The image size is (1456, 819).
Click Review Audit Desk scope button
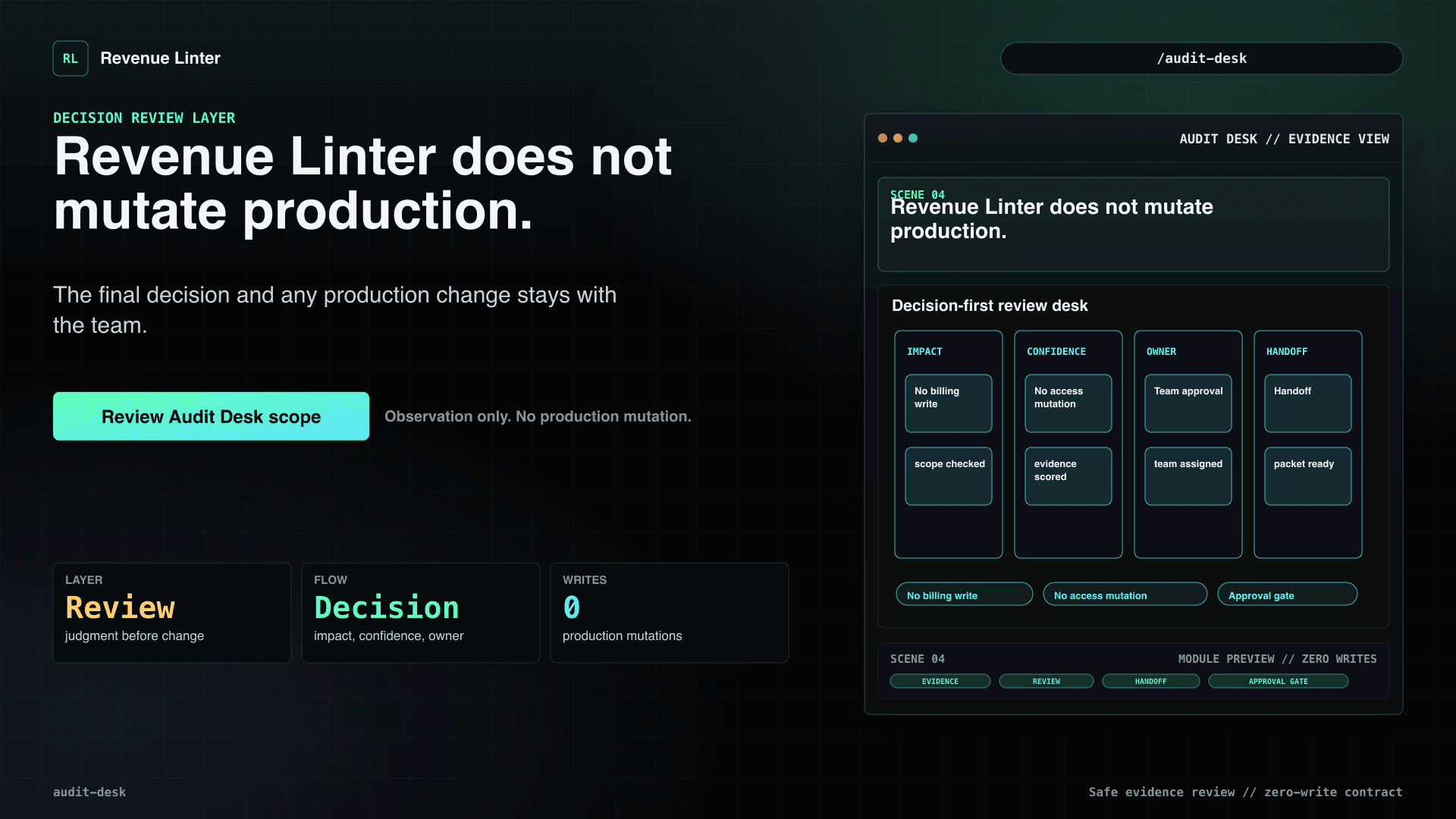(211, 416)
